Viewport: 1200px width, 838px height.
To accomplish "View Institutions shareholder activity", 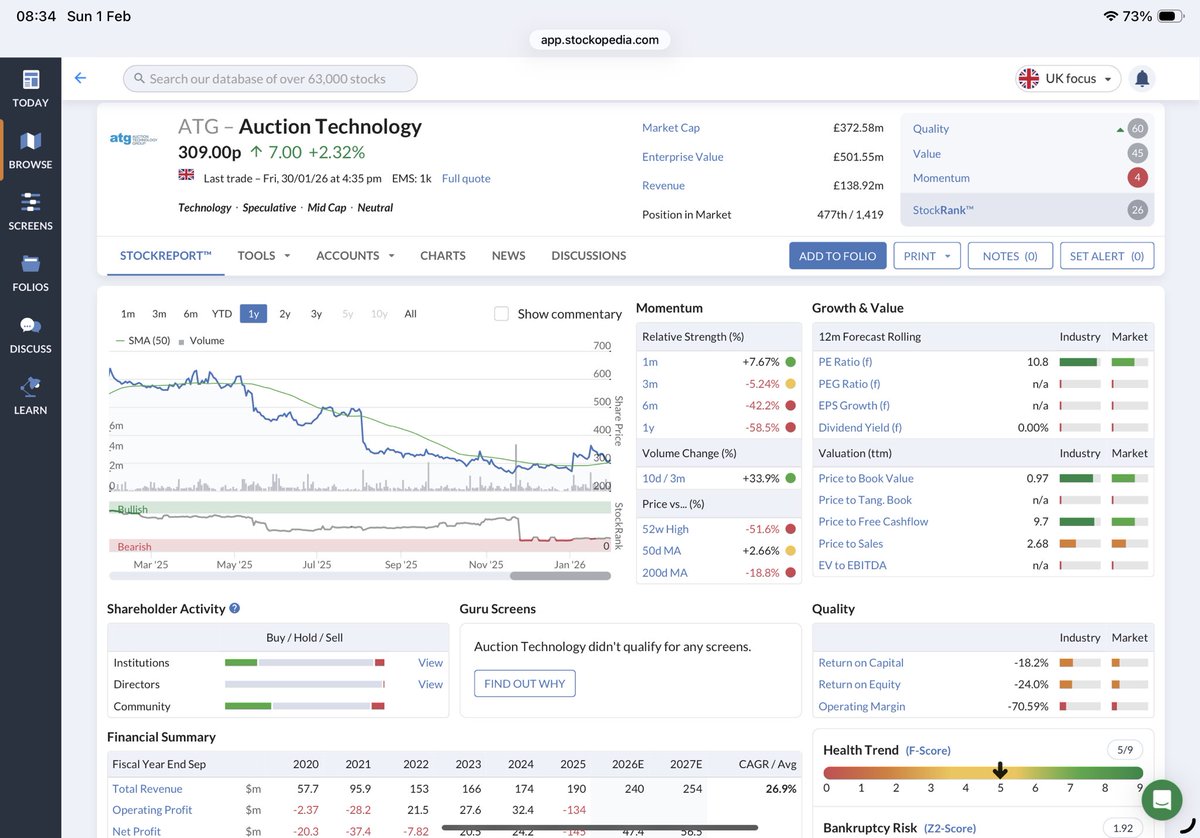I will click(x=430, y=662).
